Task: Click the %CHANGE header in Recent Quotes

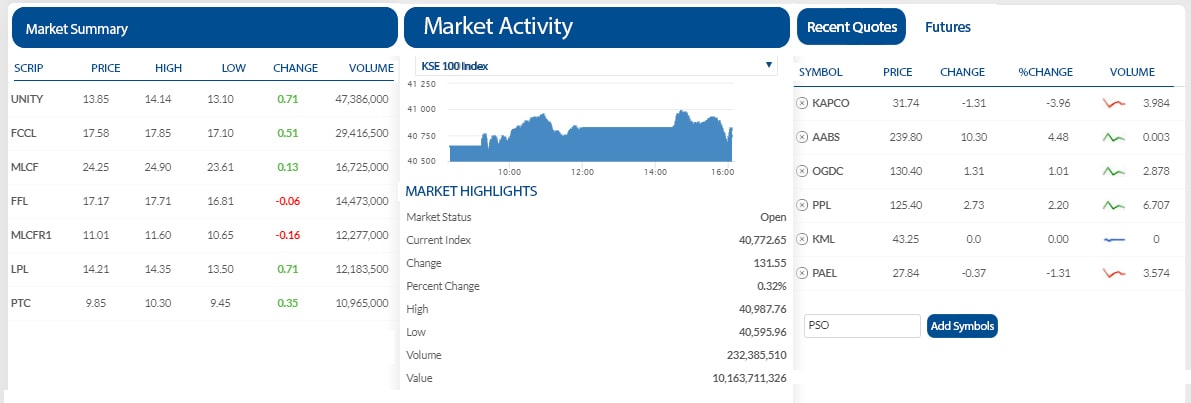Action: [1046, 72]
